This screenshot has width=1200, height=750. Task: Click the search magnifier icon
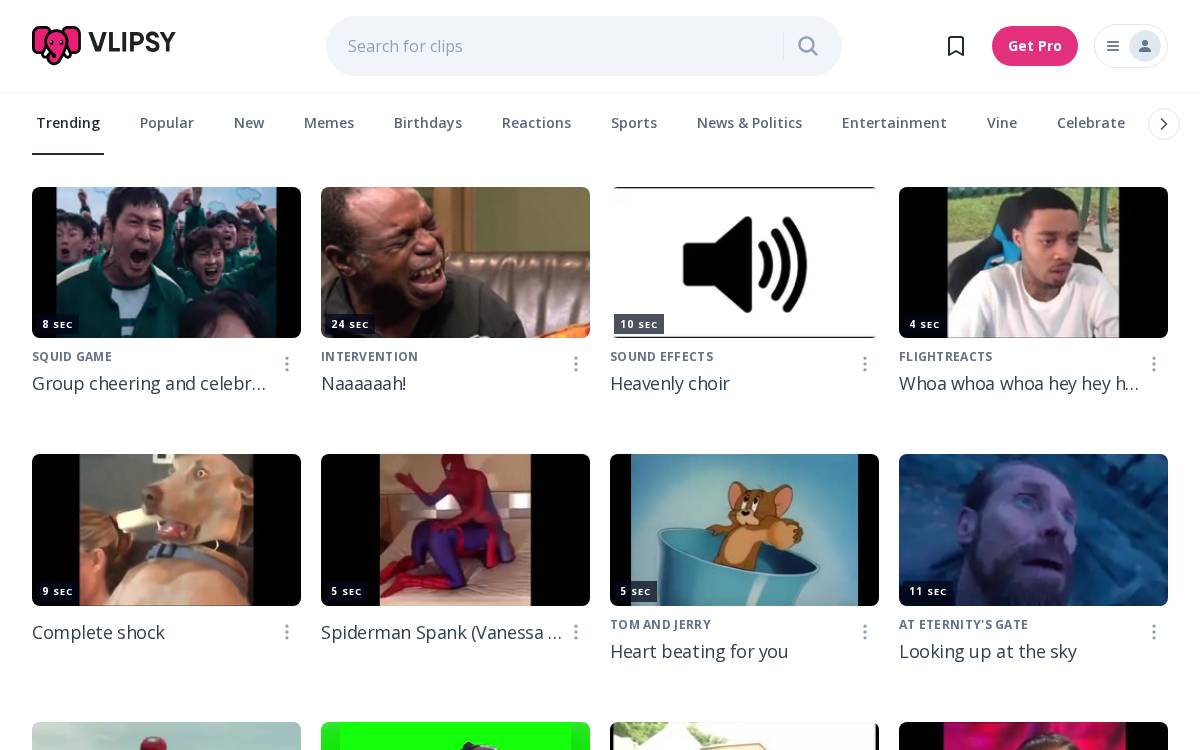click(x=808, y=46)
